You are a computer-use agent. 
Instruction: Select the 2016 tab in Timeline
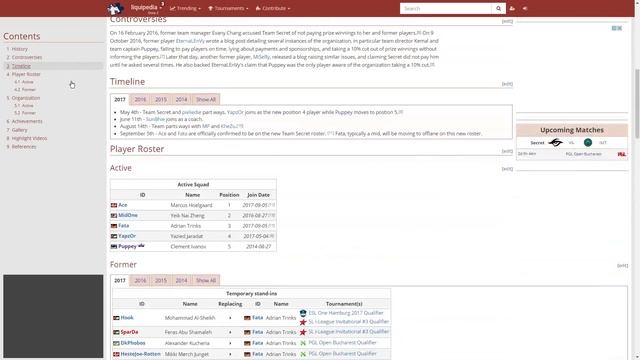[140, 100]
